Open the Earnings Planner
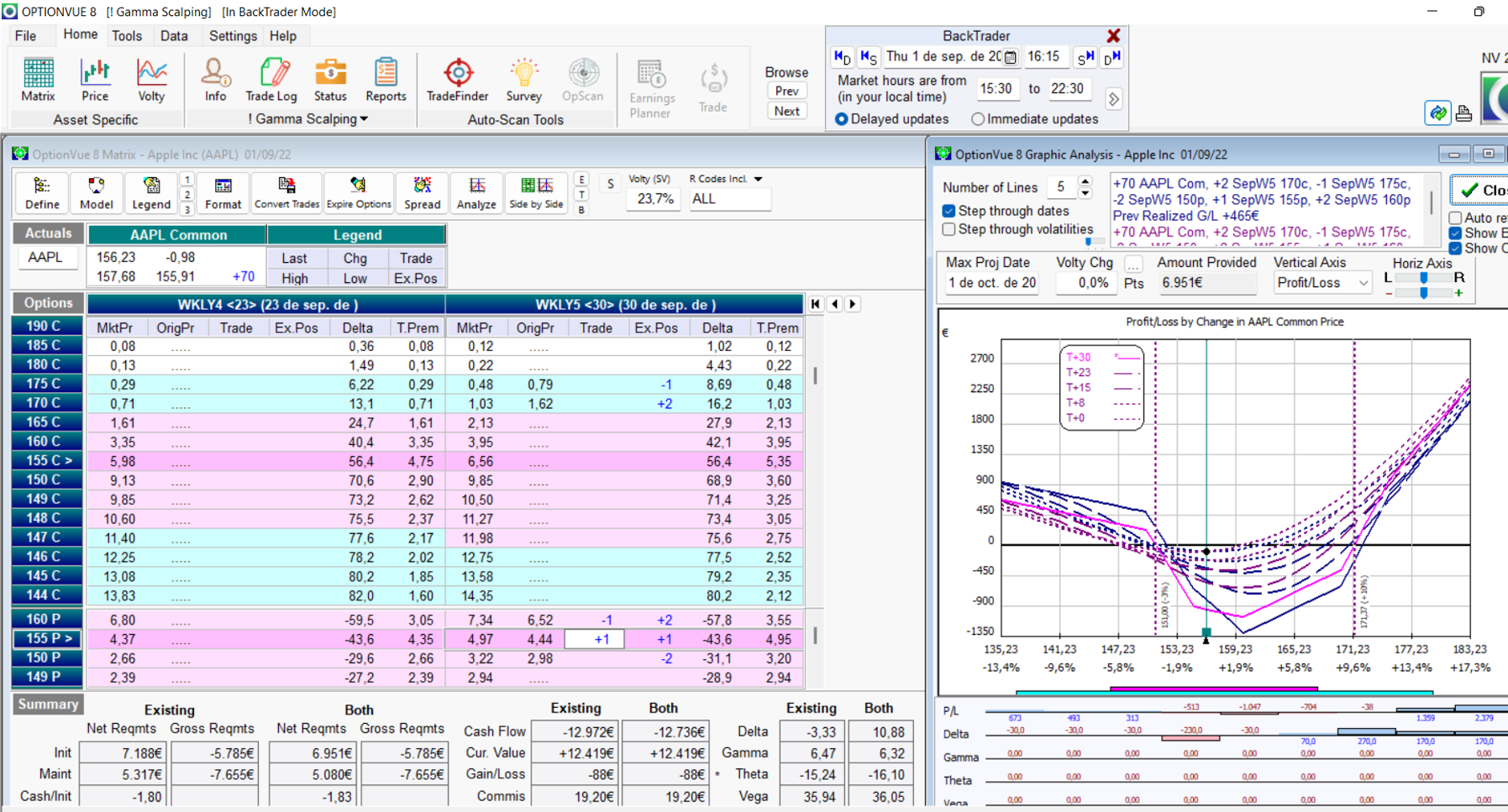The image size is (1508, 812). 651,88
